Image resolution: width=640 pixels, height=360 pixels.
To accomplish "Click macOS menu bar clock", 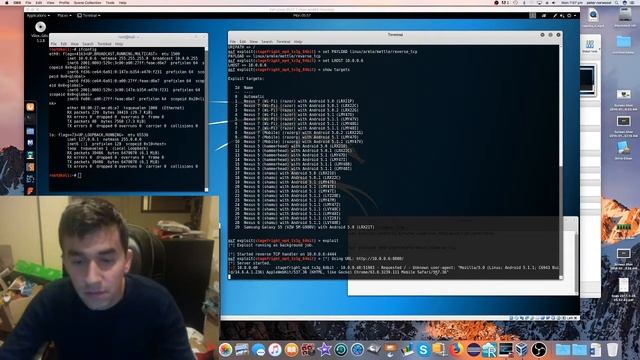I will pos(572,2).
